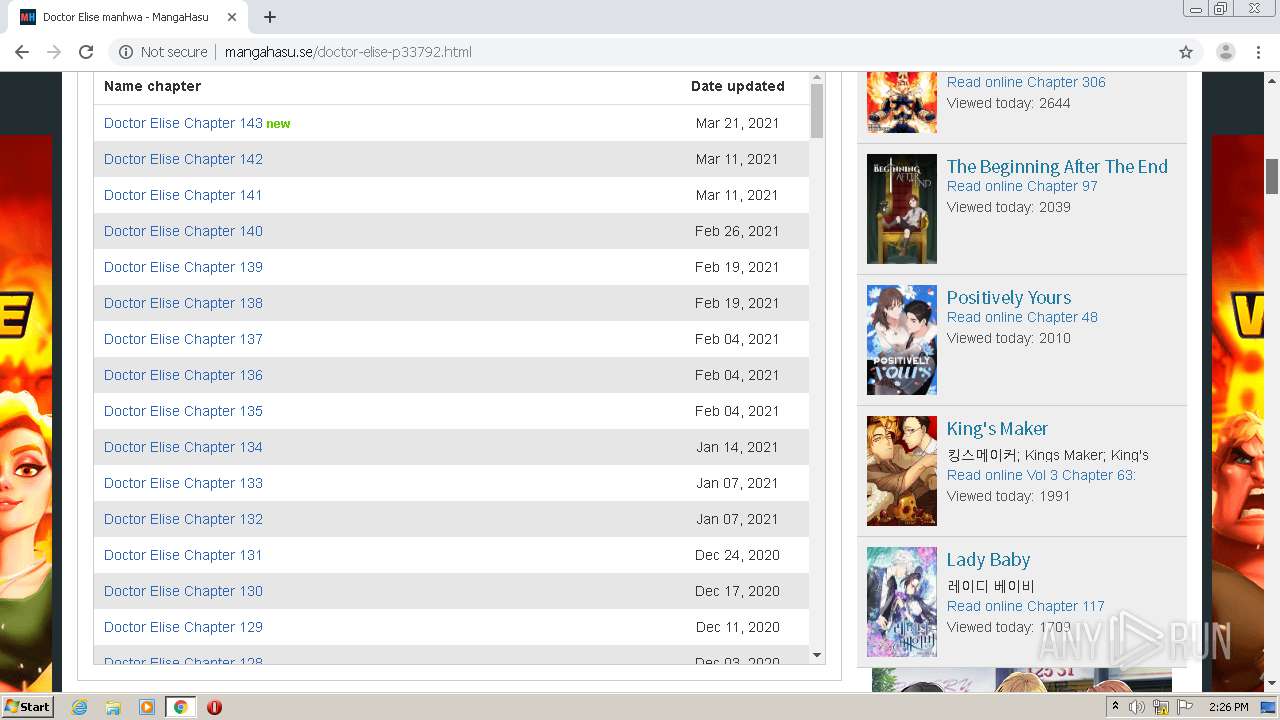Open The Beginning After The End title
The width and height of the screenshot is (1280, 720).
(x=1057, y=167)
